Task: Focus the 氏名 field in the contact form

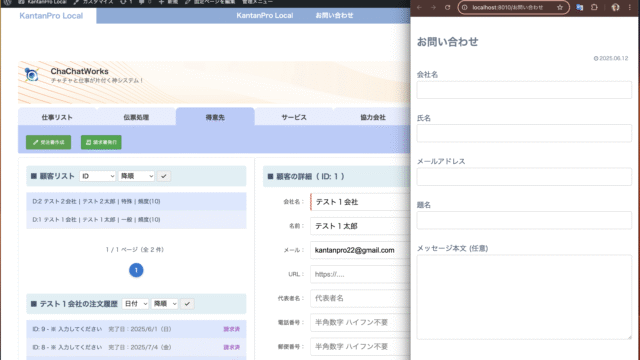Action: pyautogui.click(x=524, y=133)
